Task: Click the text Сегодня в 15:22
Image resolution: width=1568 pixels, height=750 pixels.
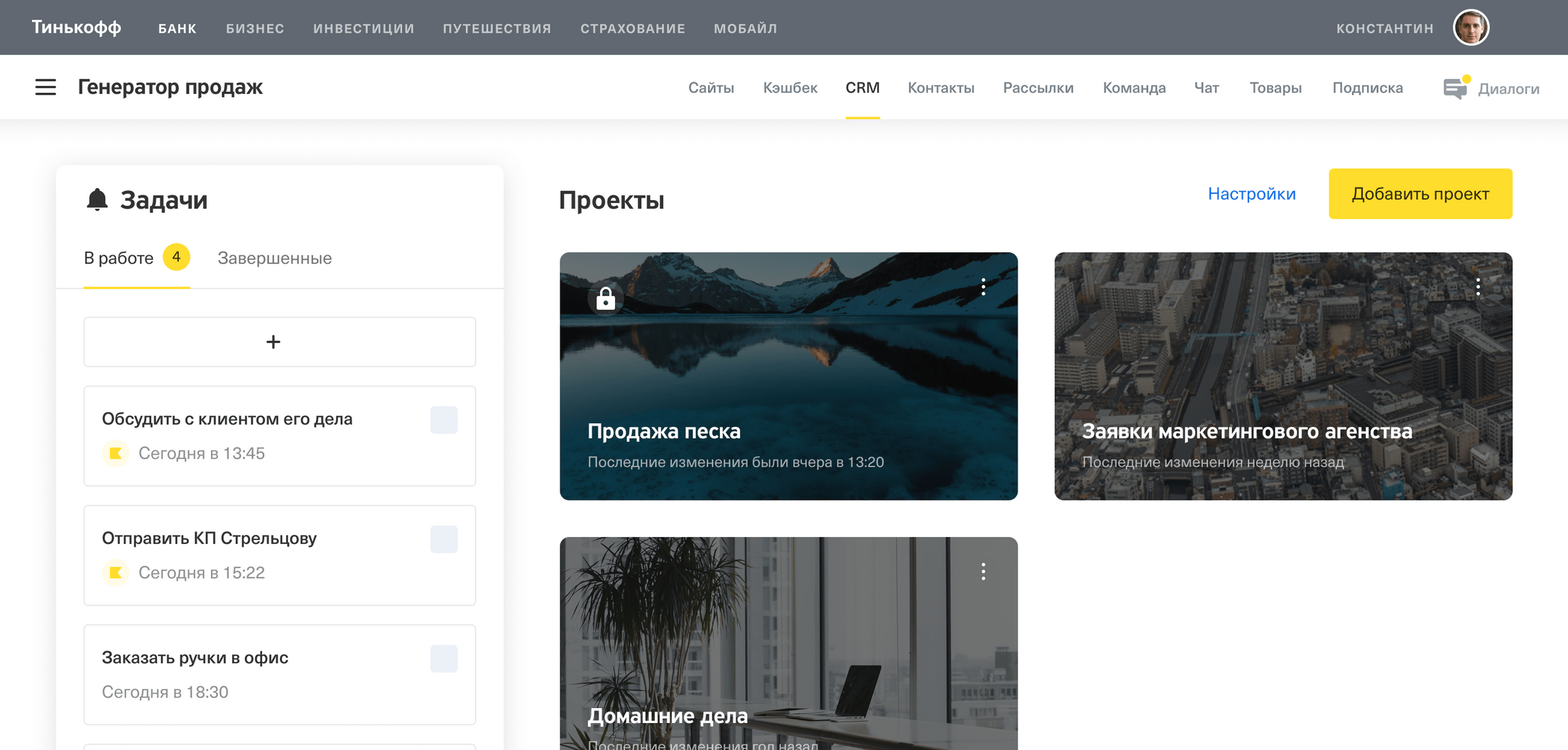Action: pos(202,572)
